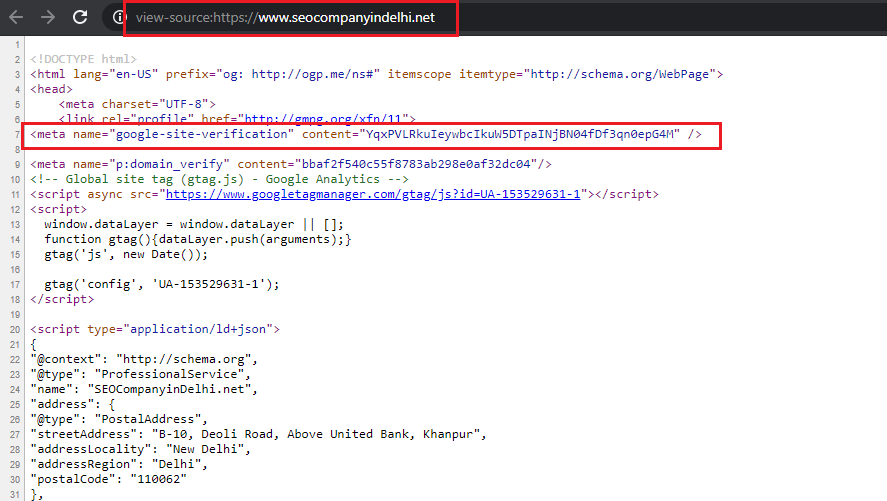The width and height of the screenshot is (887, 501).
Task: Open the site information icon
Action: click(118, 18)
